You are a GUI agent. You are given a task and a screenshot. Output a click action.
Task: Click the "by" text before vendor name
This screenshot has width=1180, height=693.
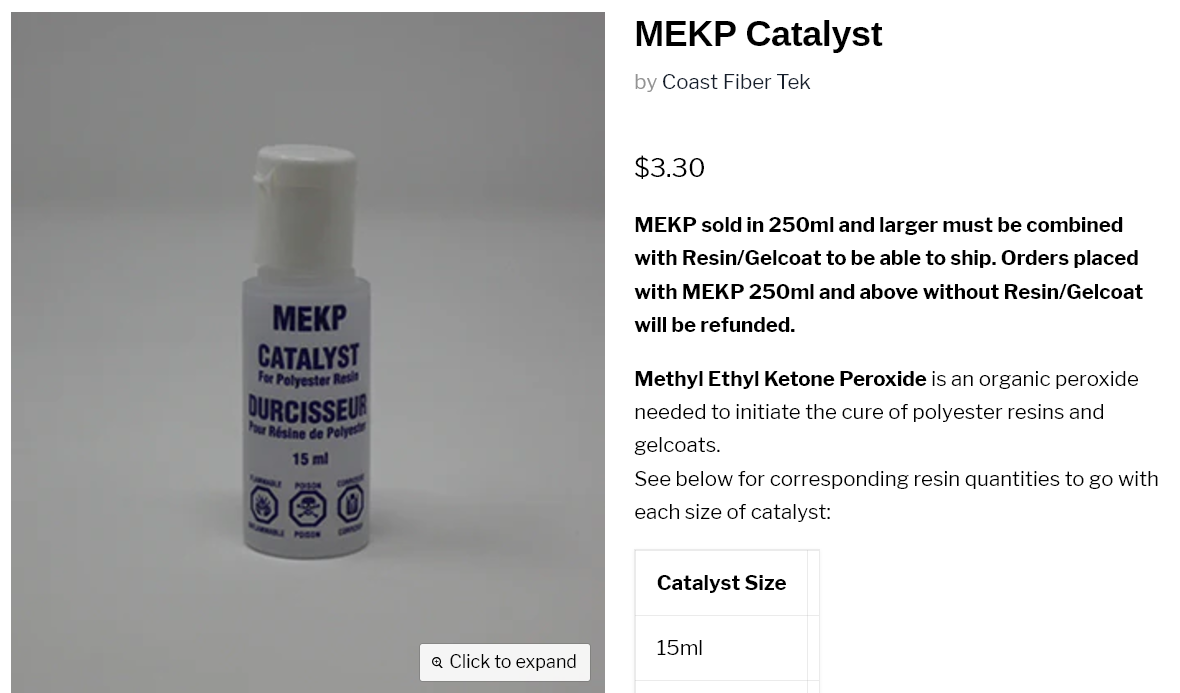point(645,82)
